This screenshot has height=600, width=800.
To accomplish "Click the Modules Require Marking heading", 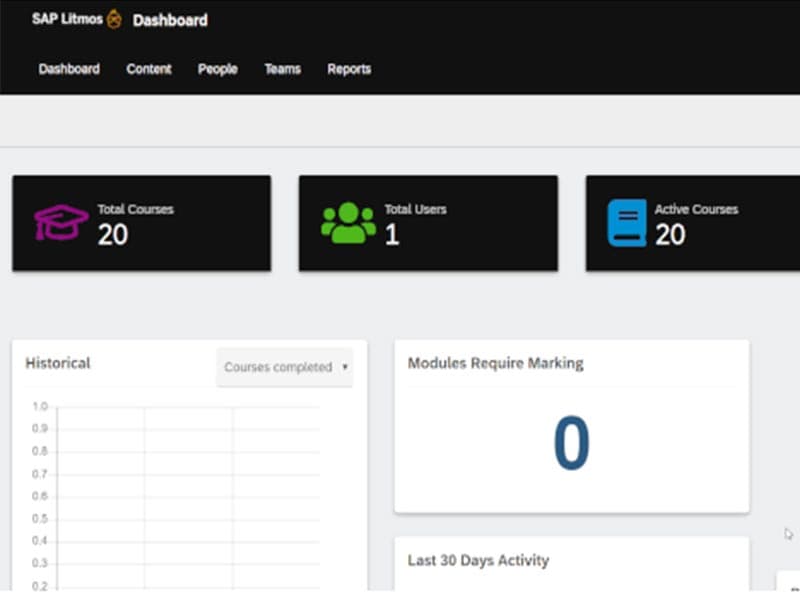I will pyautogui.click(x=495, y=363).
